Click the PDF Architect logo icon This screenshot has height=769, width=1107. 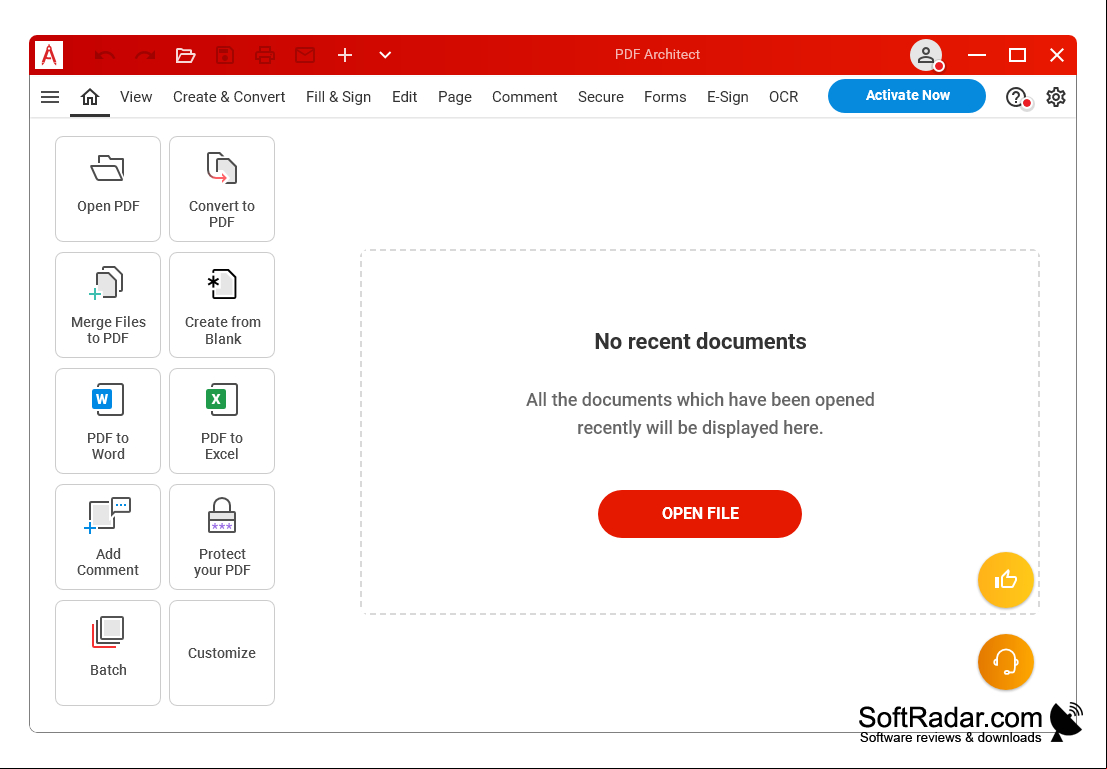(49, 55)
